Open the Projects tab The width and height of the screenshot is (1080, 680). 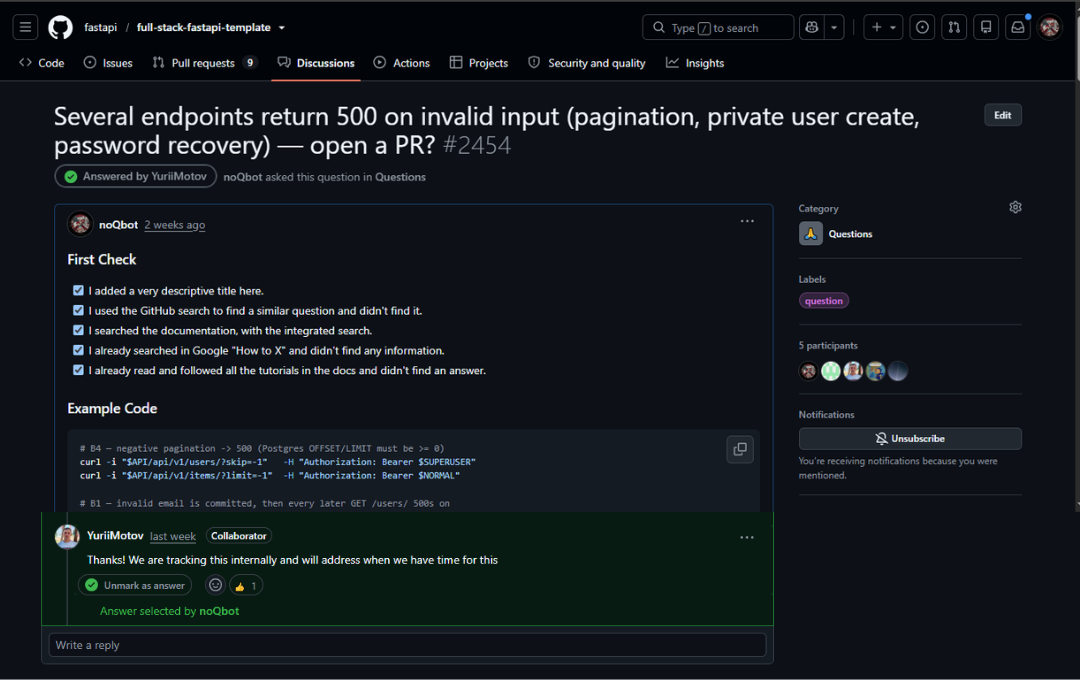[x=479, y=63]
